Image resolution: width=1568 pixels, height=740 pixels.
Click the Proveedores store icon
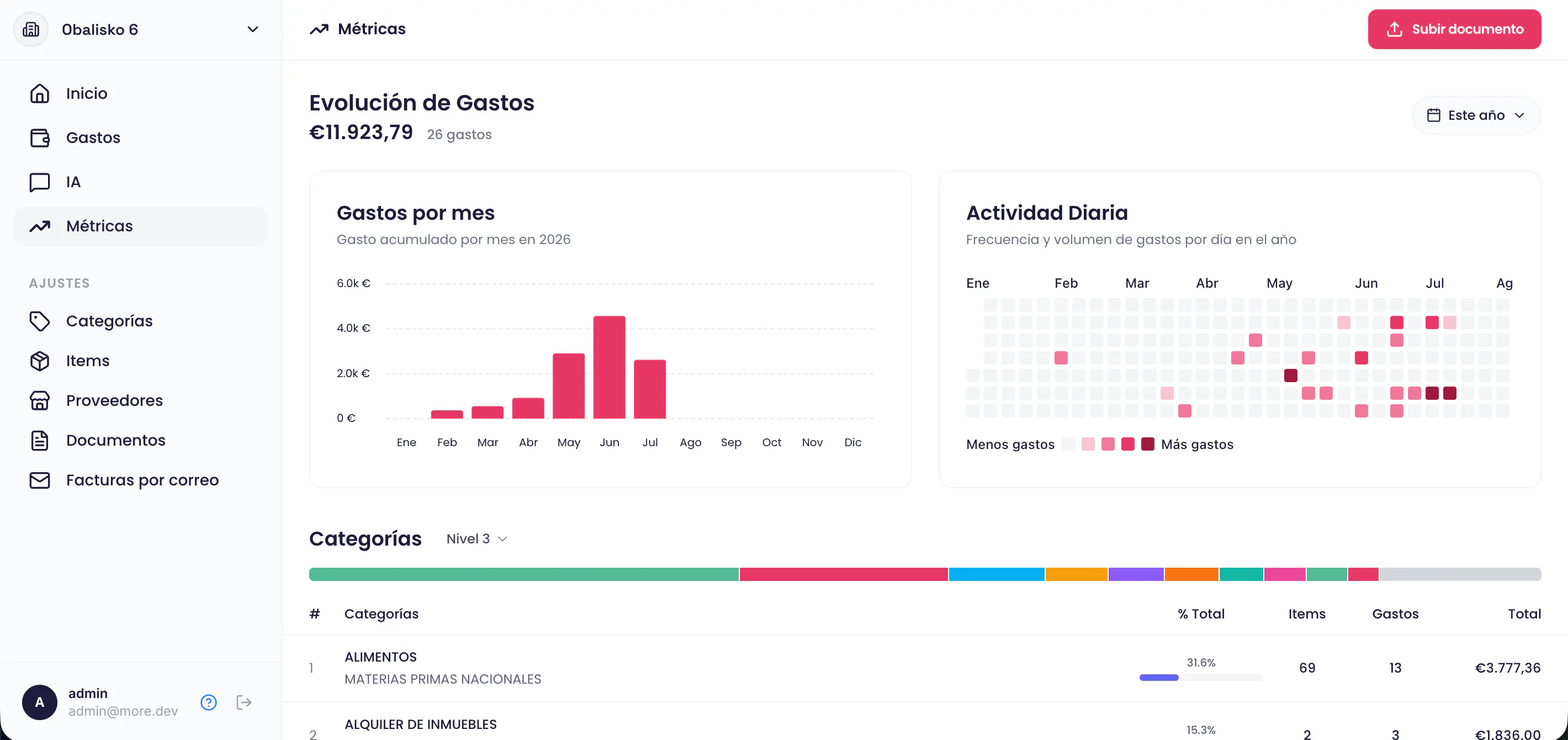40,400
